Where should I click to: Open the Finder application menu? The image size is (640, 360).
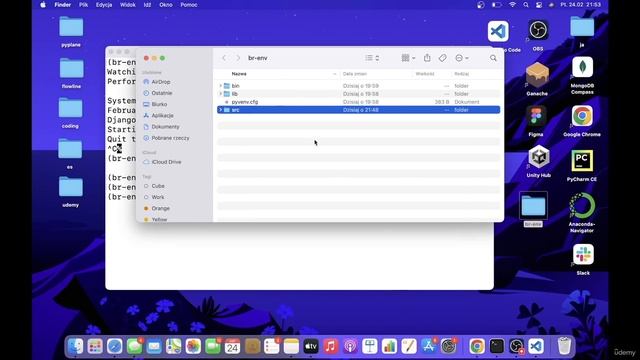tap(63, 5)
